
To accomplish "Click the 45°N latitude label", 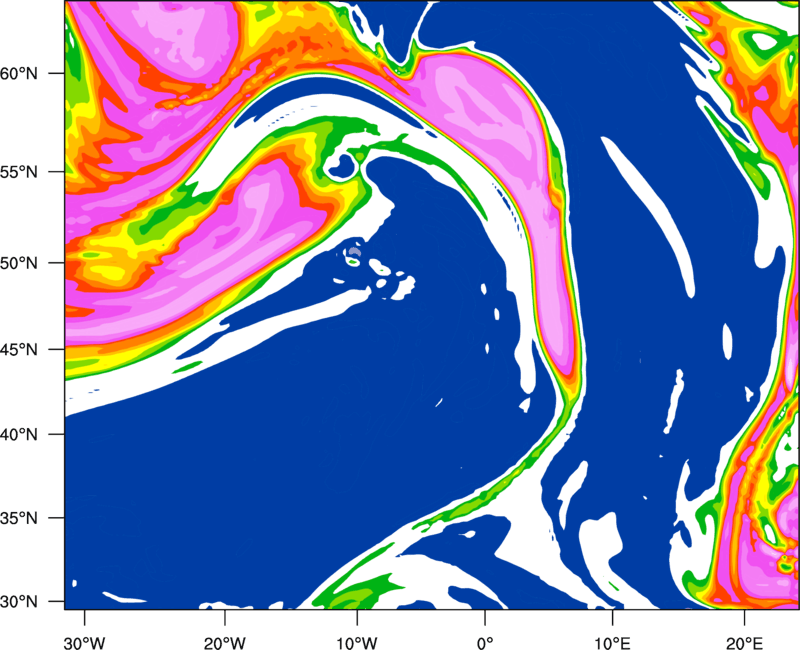I will [x=19, y=350].
